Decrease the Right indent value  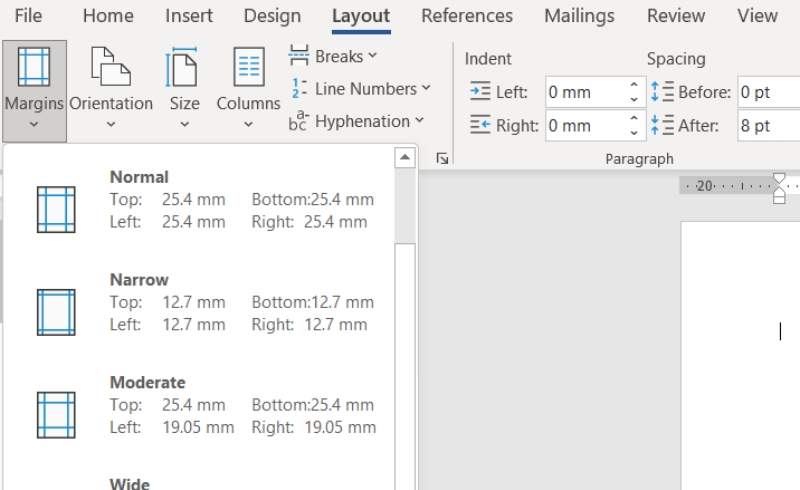pyautogui.click(x=634, y=133)
